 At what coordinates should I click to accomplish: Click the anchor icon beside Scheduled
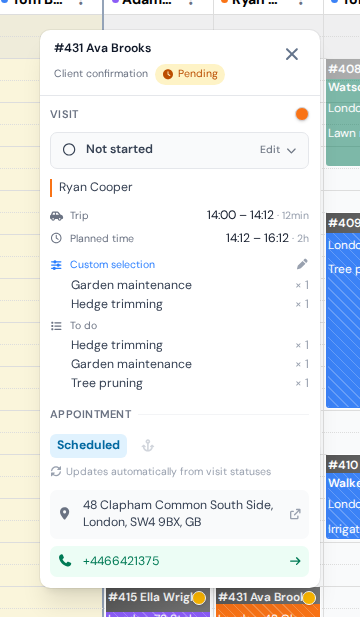click(148, 446)
